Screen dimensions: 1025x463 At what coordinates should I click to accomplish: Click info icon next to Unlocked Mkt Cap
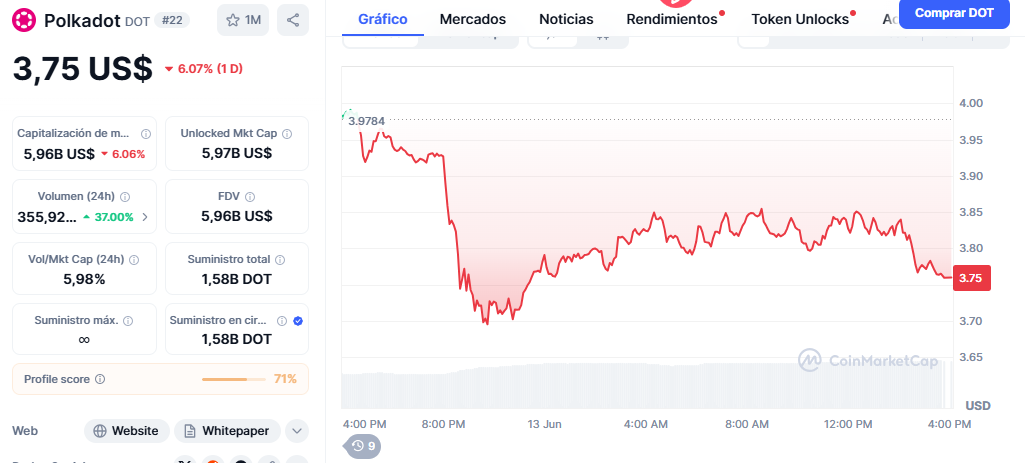click(x=287, y=133)
